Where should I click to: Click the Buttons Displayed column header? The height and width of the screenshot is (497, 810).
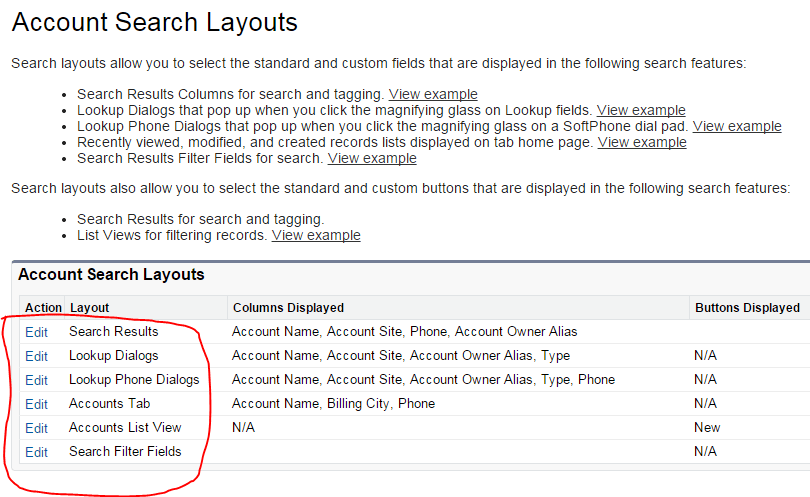[x=747, y=307]
